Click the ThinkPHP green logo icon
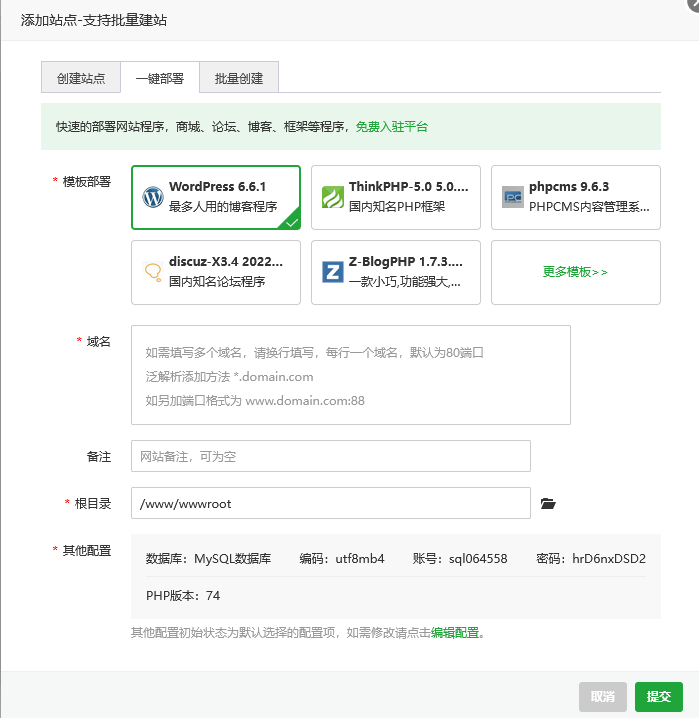 332,197
